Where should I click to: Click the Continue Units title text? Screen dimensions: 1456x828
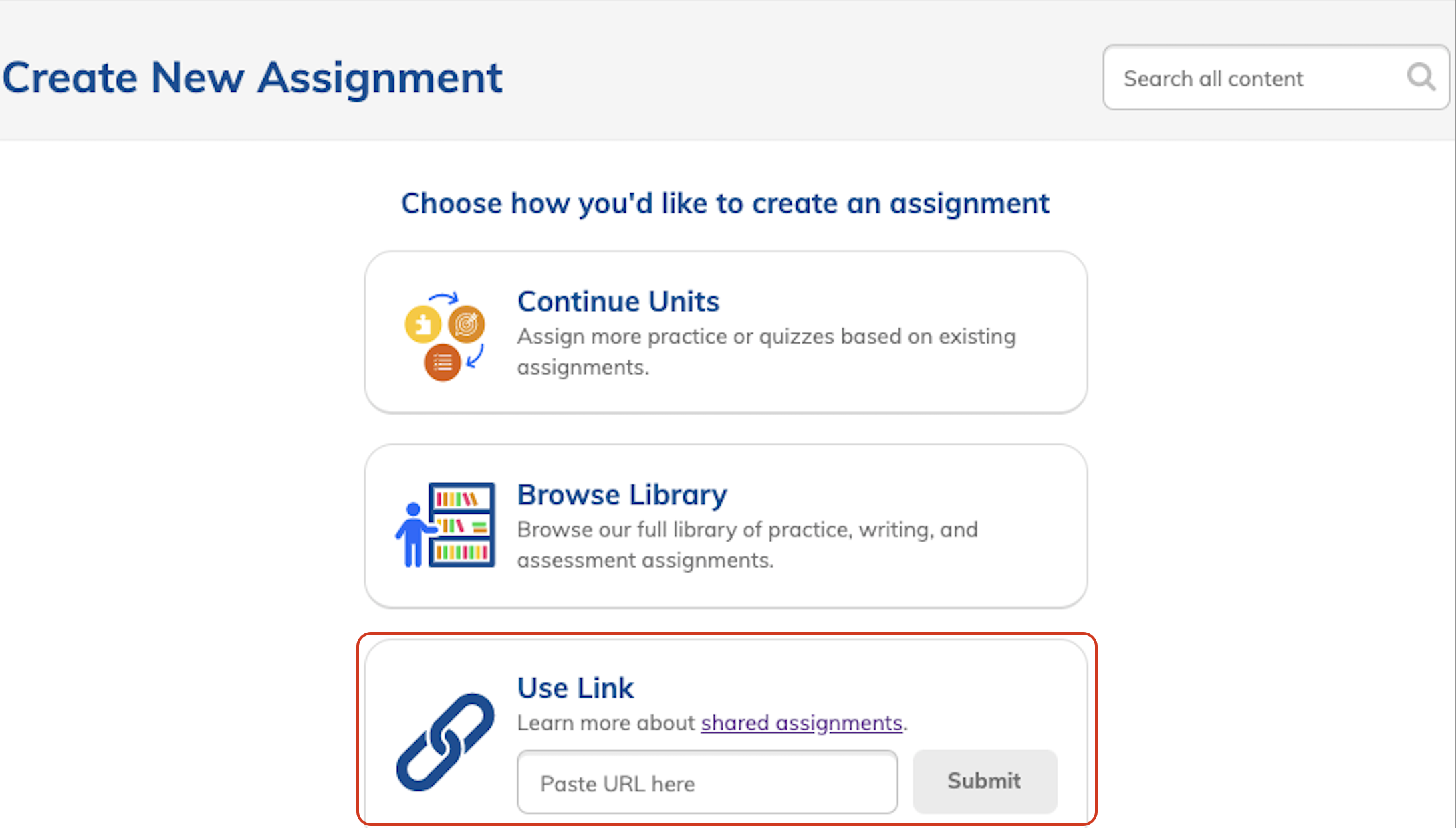tap(618, 301)
